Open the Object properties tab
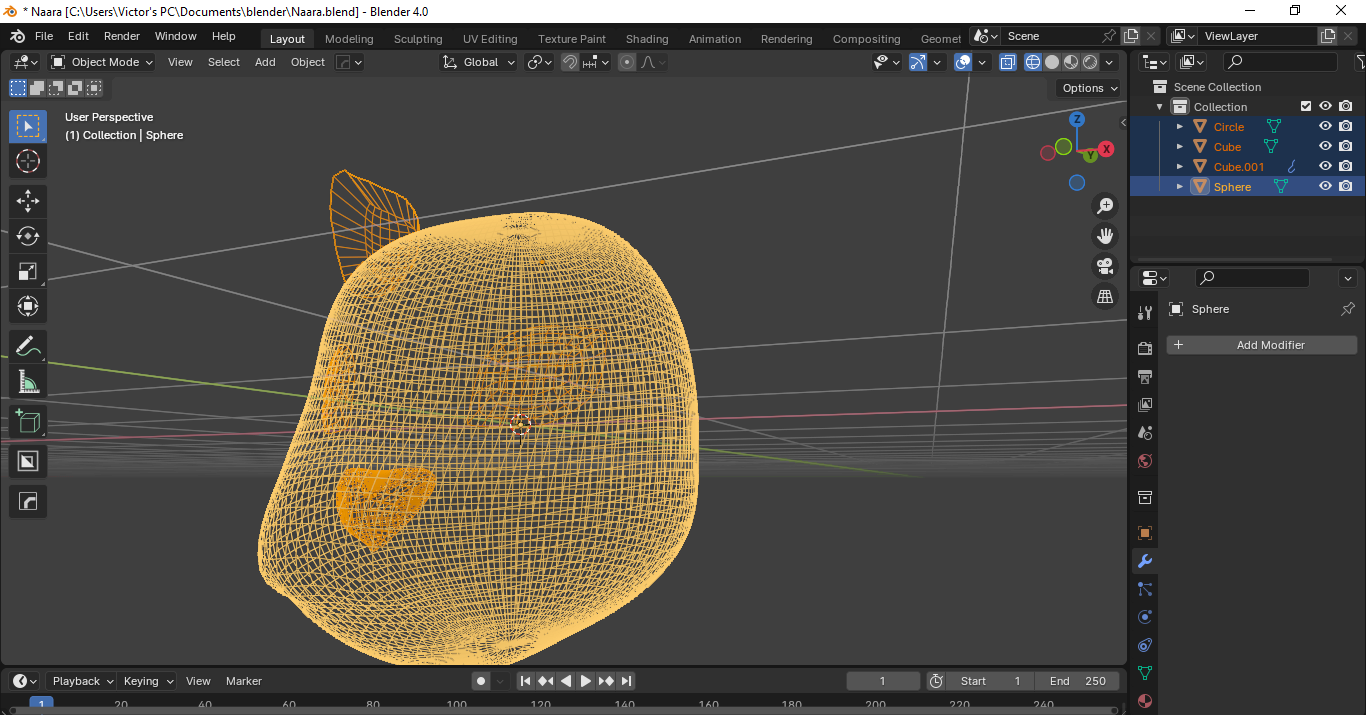The image size is (1366, 715). pos(1145,533)
